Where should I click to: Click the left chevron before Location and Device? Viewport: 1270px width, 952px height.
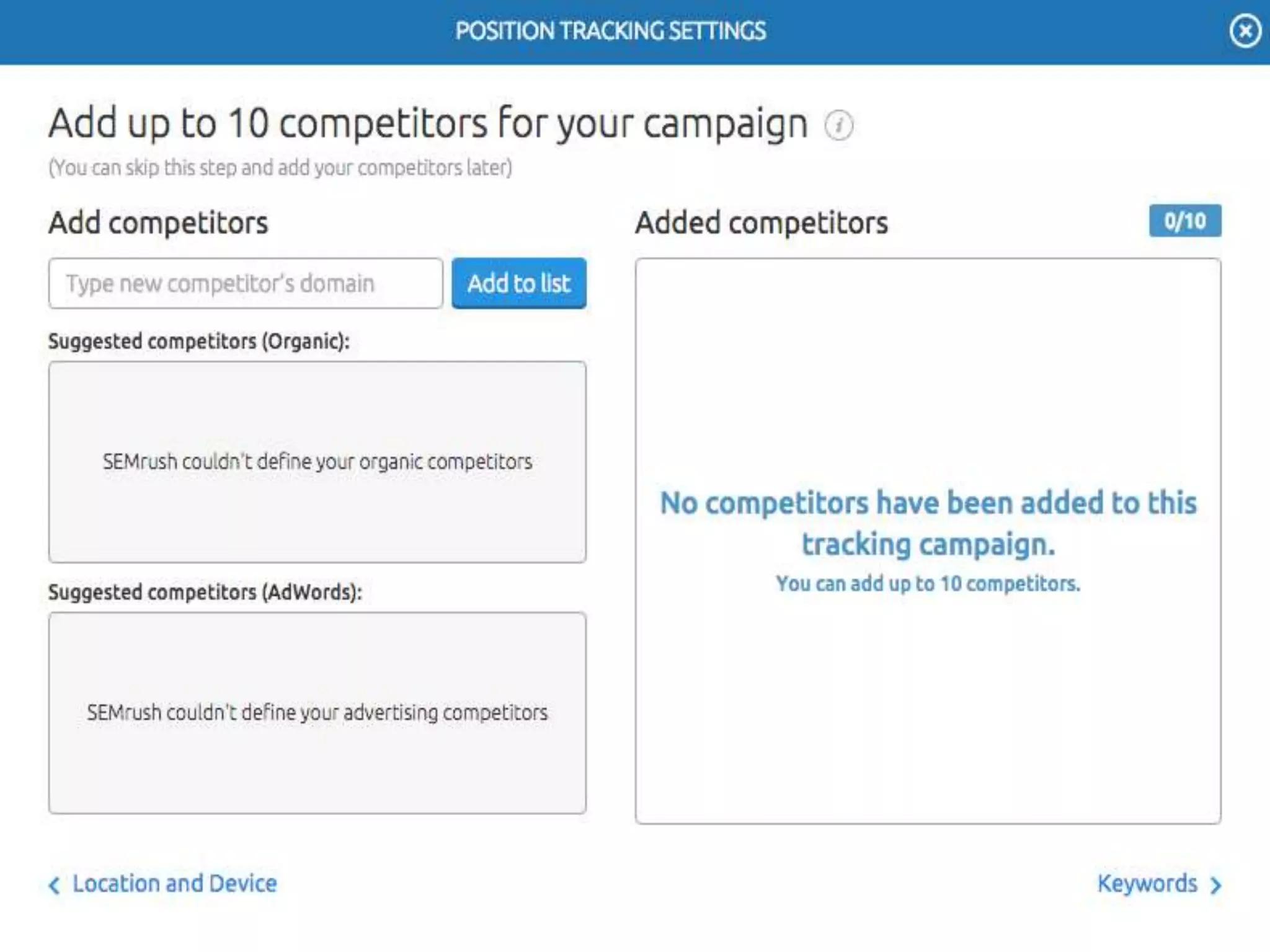point(55,885)
